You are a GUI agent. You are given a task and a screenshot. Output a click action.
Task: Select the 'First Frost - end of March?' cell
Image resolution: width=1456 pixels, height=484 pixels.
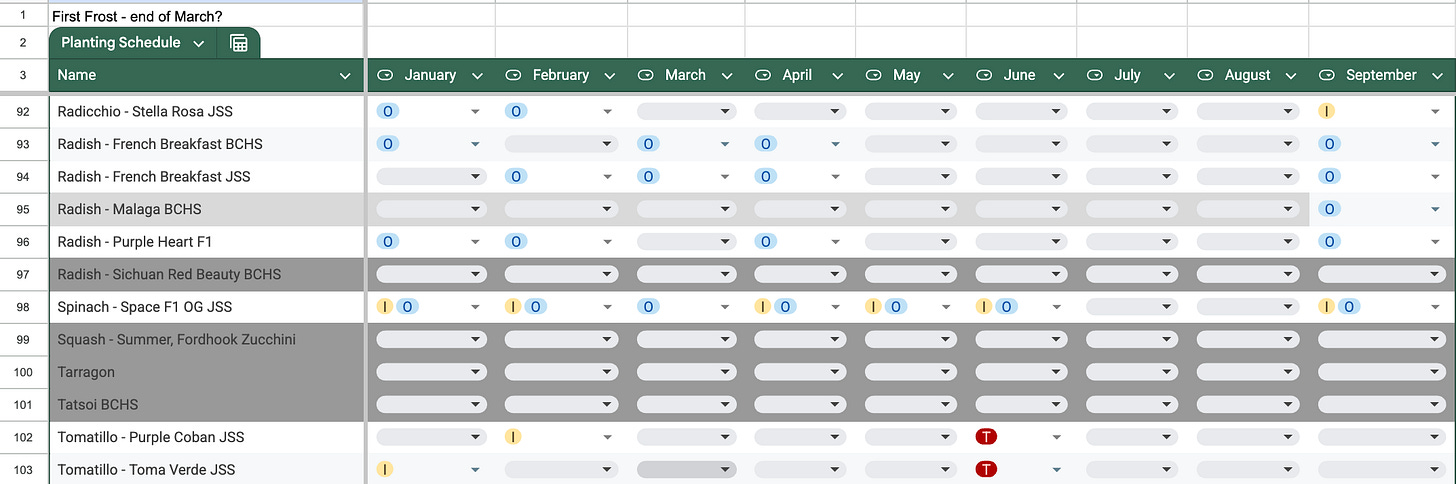(207, 15)
